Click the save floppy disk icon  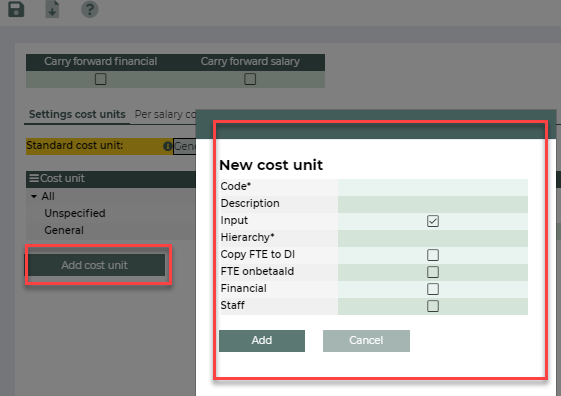pos(16,9)
